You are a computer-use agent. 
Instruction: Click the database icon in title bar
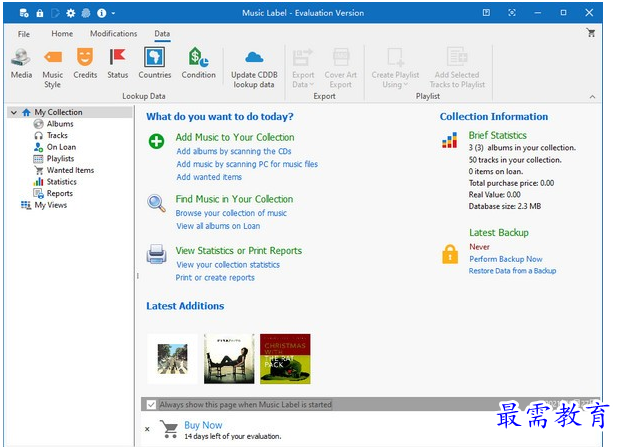pos(24,13)
